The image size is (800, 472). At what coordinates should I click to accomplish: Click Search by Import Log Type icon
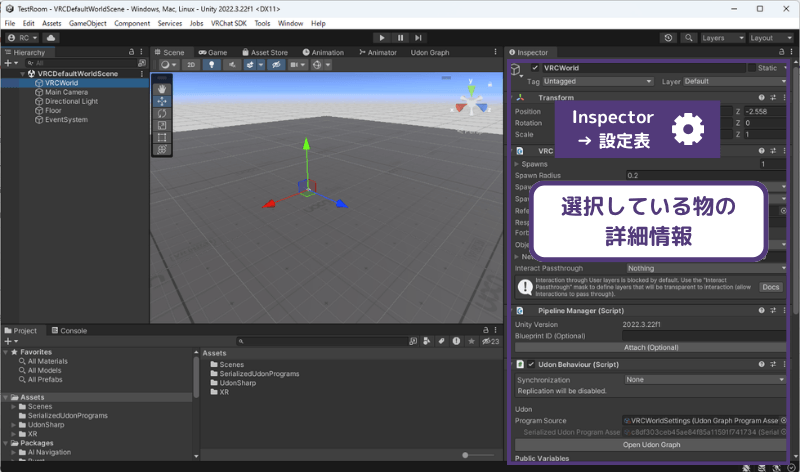[x=456, y=341]
